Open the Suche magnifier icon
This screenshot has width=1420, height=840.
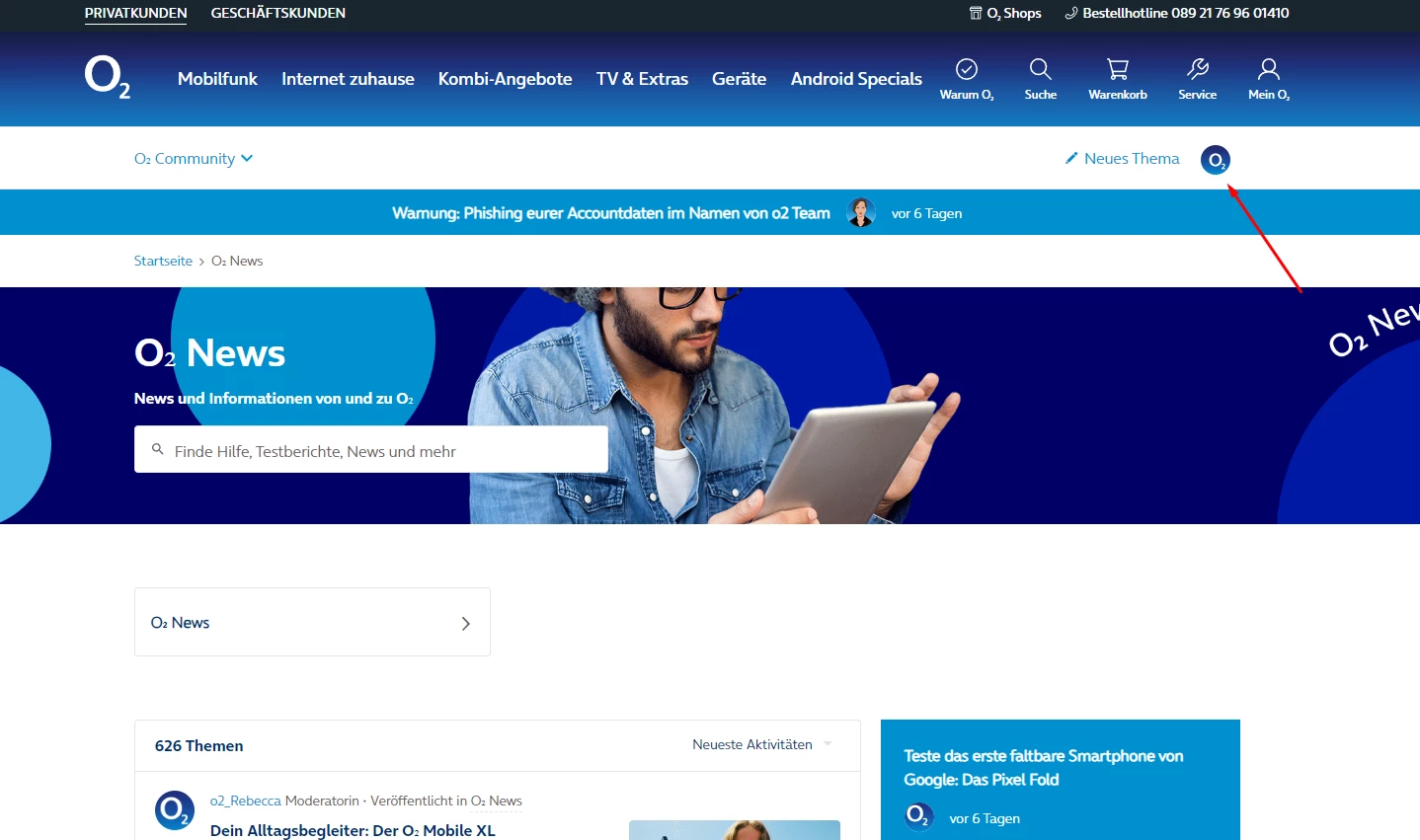click(x=1040, y=69)
